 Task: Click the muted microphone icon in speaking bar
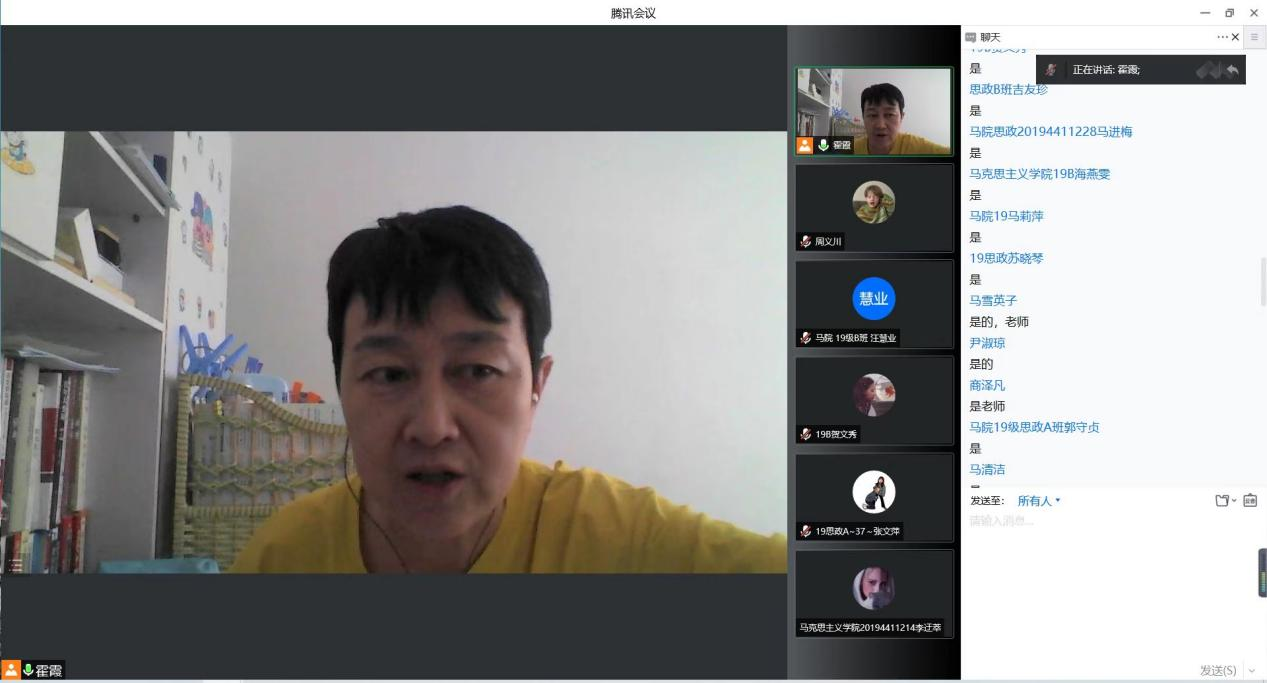[1051, 69]
